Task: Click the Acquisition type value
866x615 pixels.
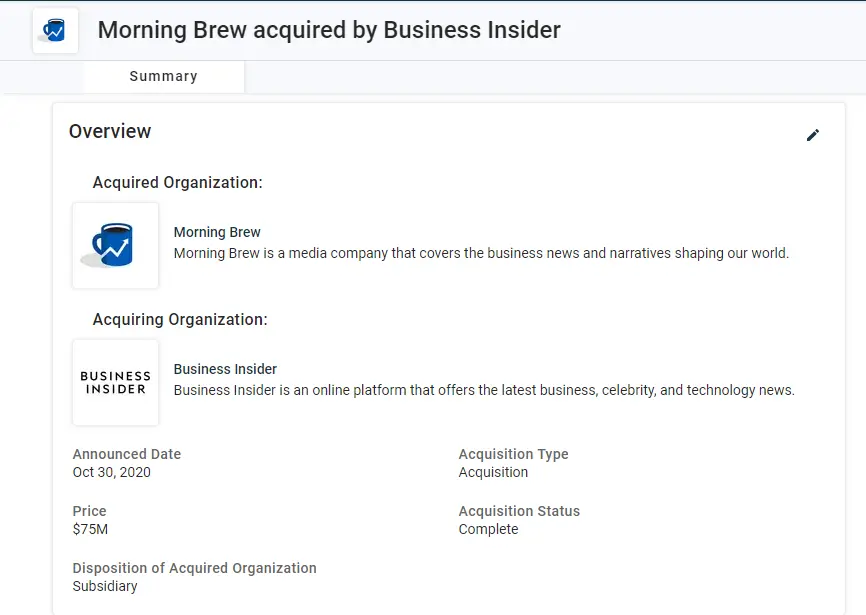Action: point(493,472)
